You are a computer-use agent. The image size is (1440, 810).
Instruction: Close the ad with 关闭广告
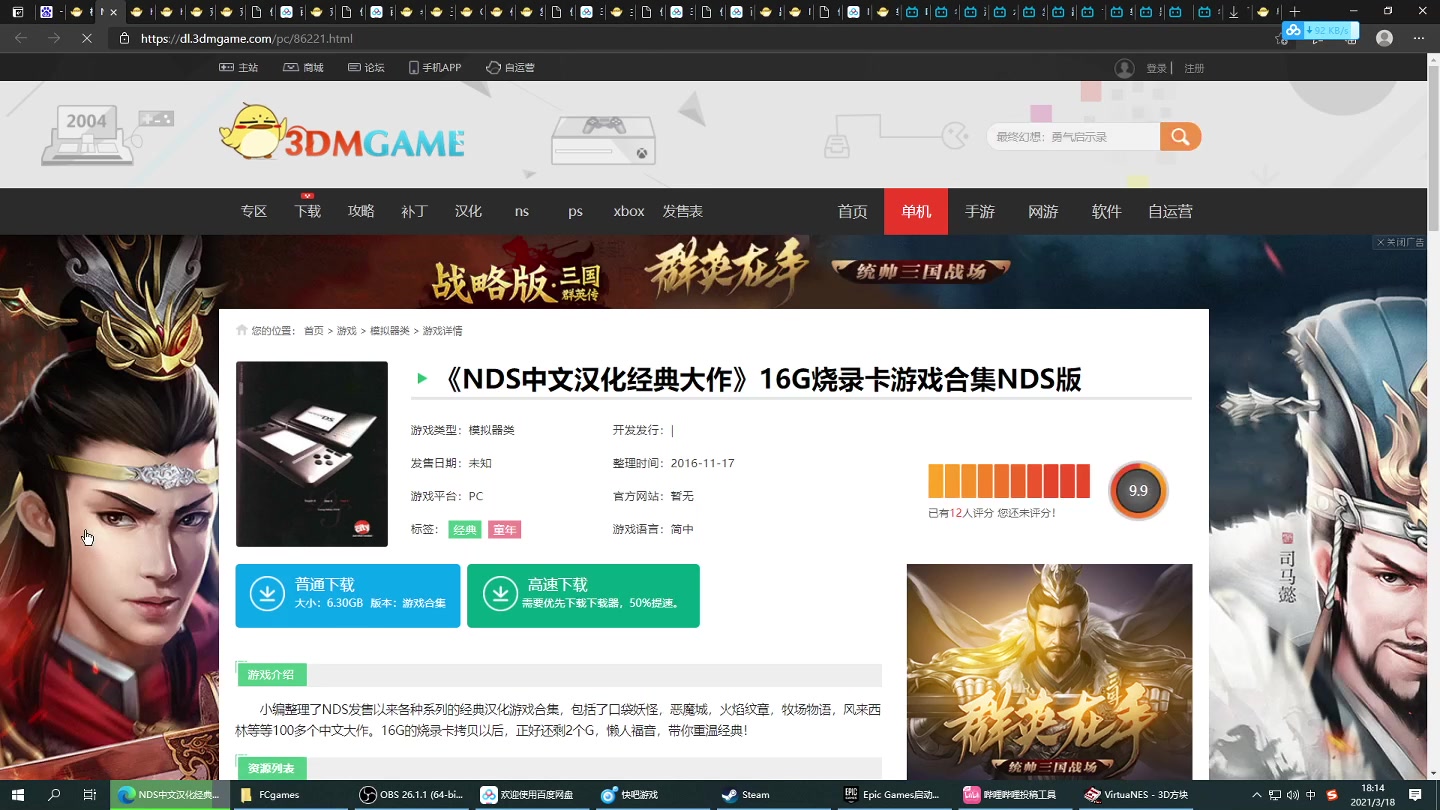1400,242
